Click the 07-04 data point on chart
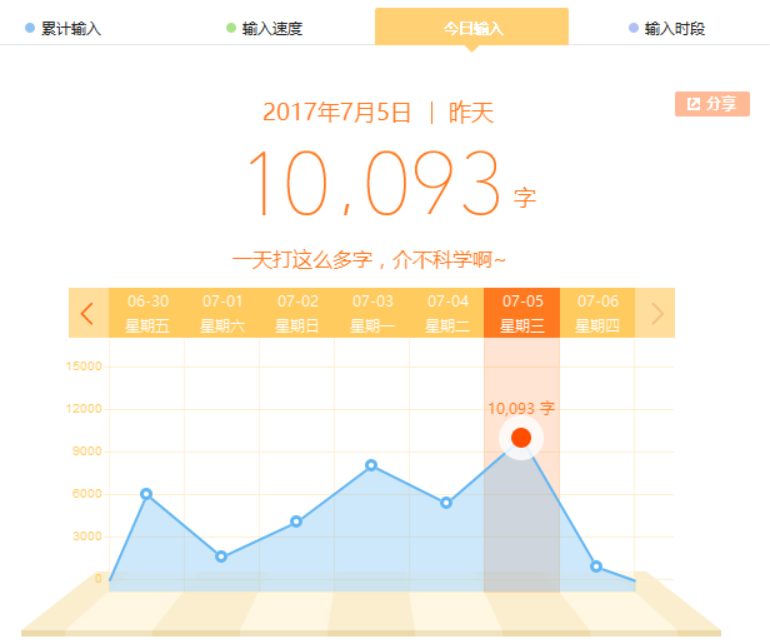 [x=446, y=503]
